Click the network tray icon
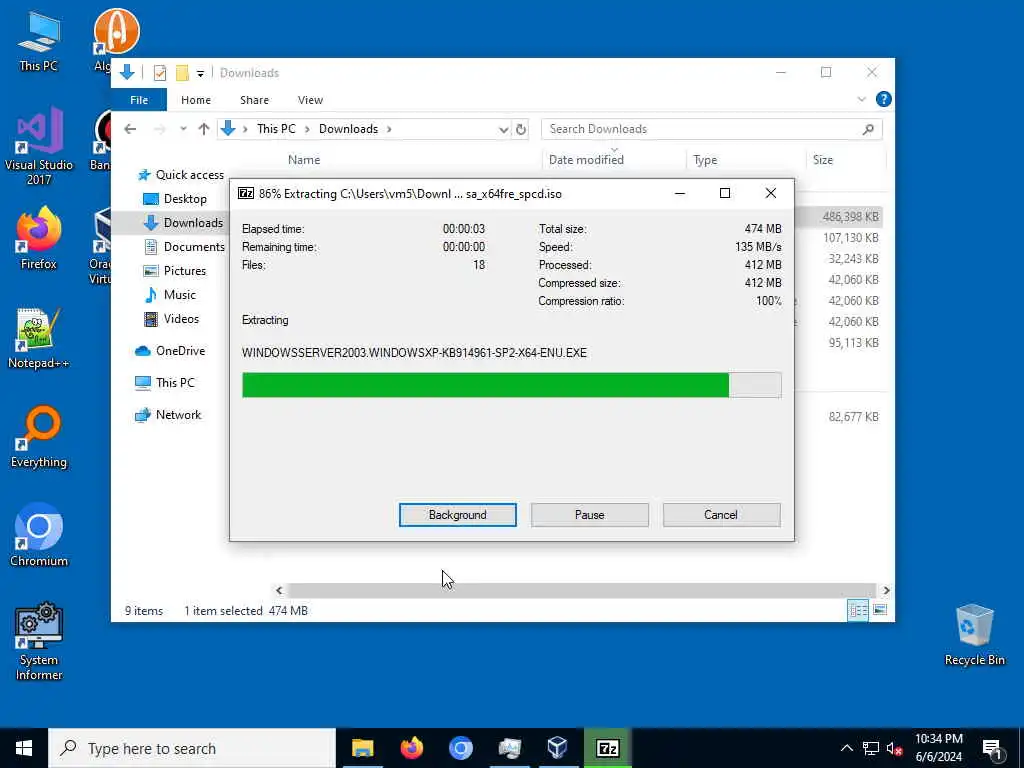The height and width of the screenshot is (768, 1024). [871, 748]
